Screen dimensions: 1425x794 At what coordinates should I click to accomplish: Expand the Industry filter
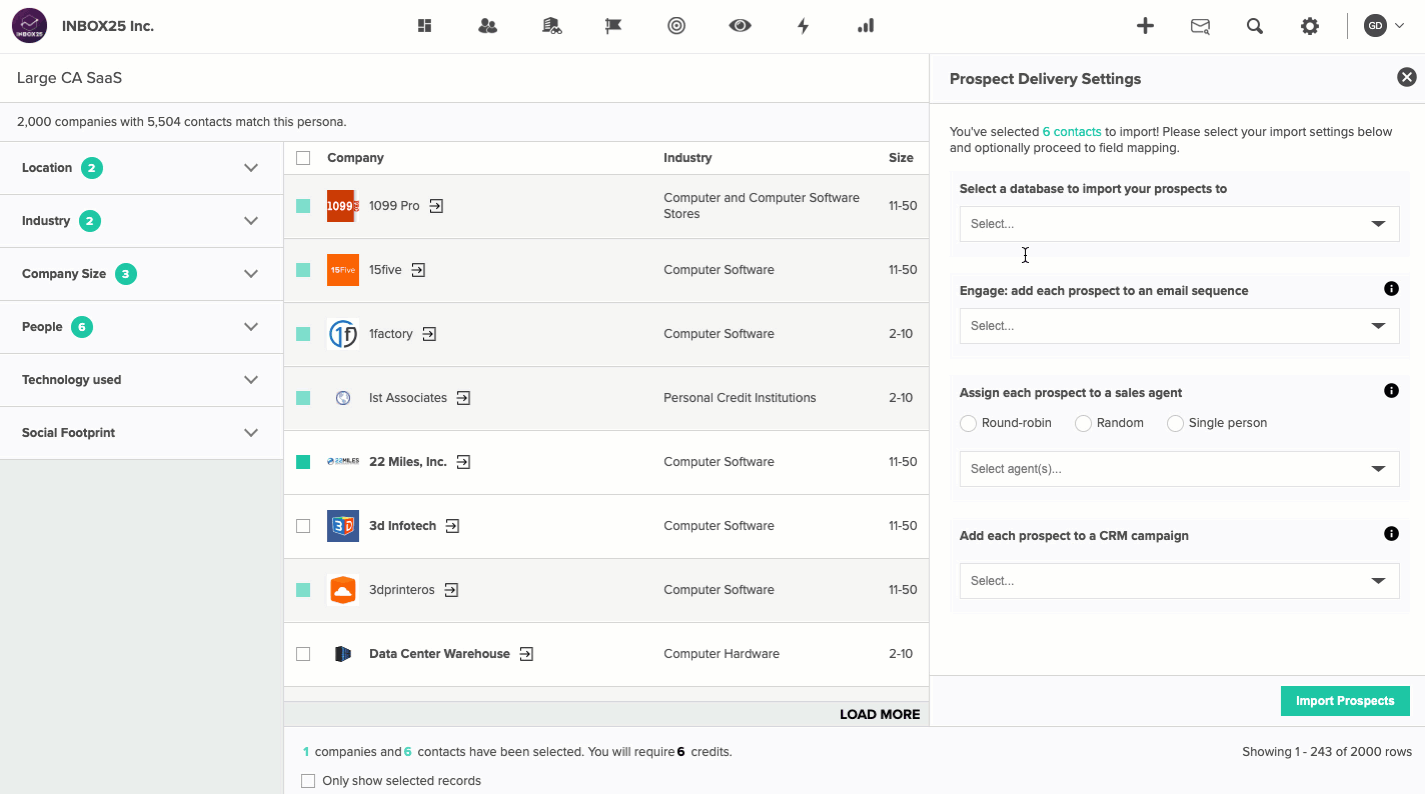click(x=142, y=221)
